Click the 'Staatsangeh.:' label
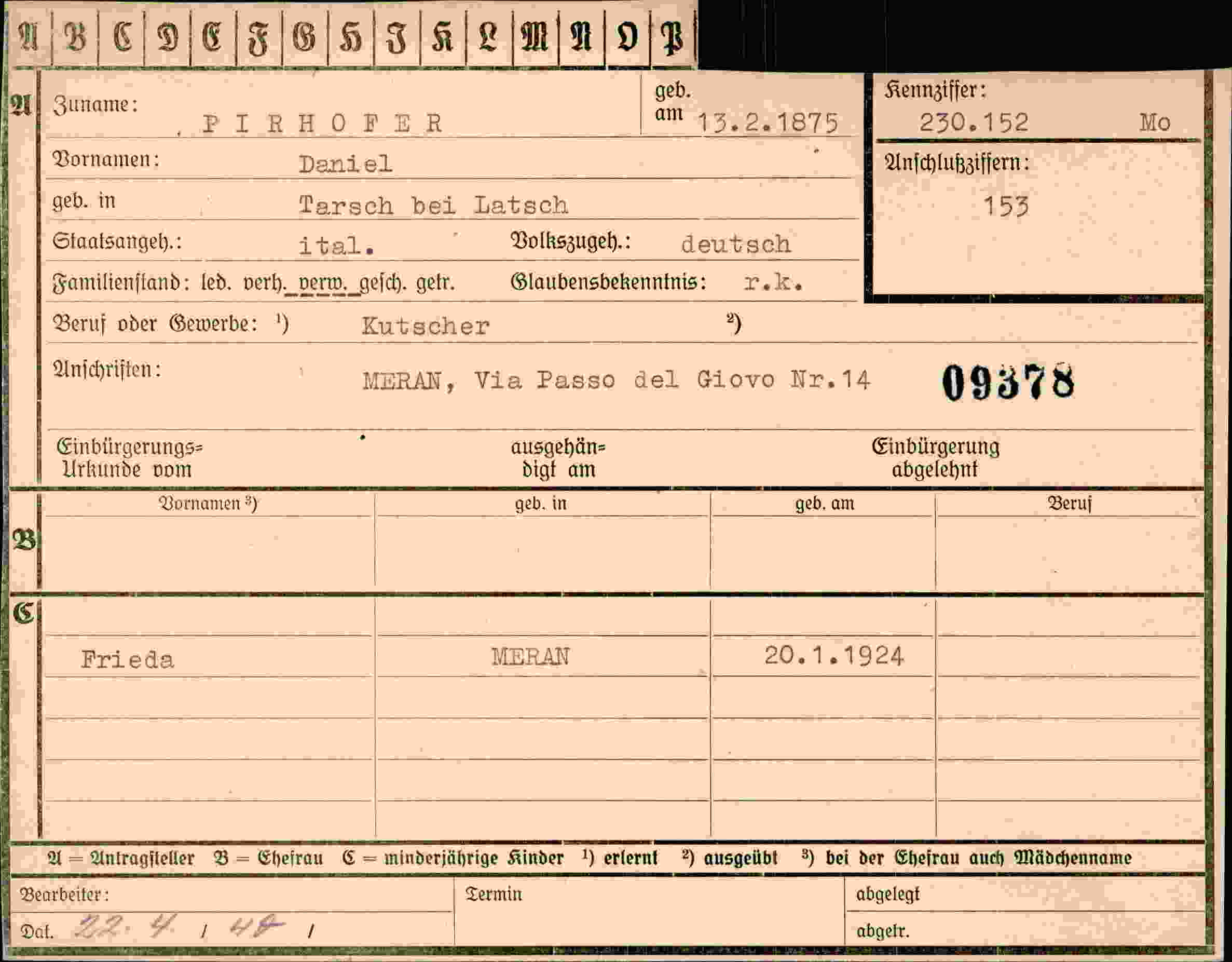 [x=117, y=242]
